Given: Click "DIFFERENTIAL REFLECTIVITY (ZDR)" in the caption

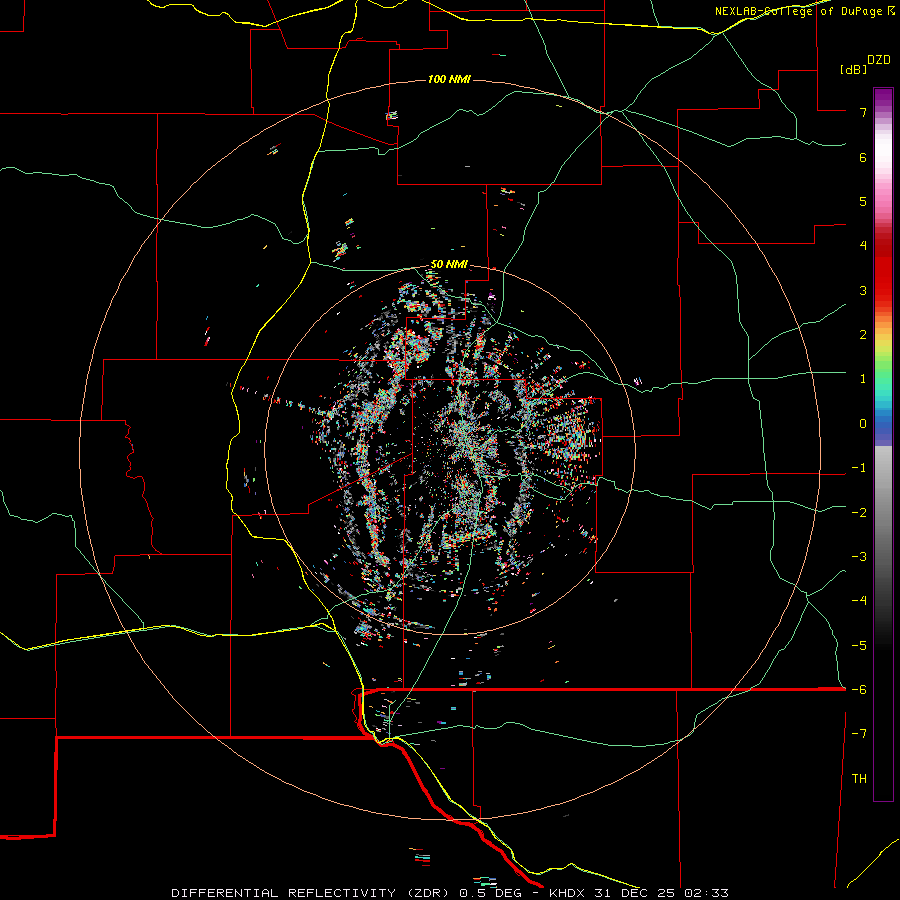Looking at the screenshot, I should [312, 893].
